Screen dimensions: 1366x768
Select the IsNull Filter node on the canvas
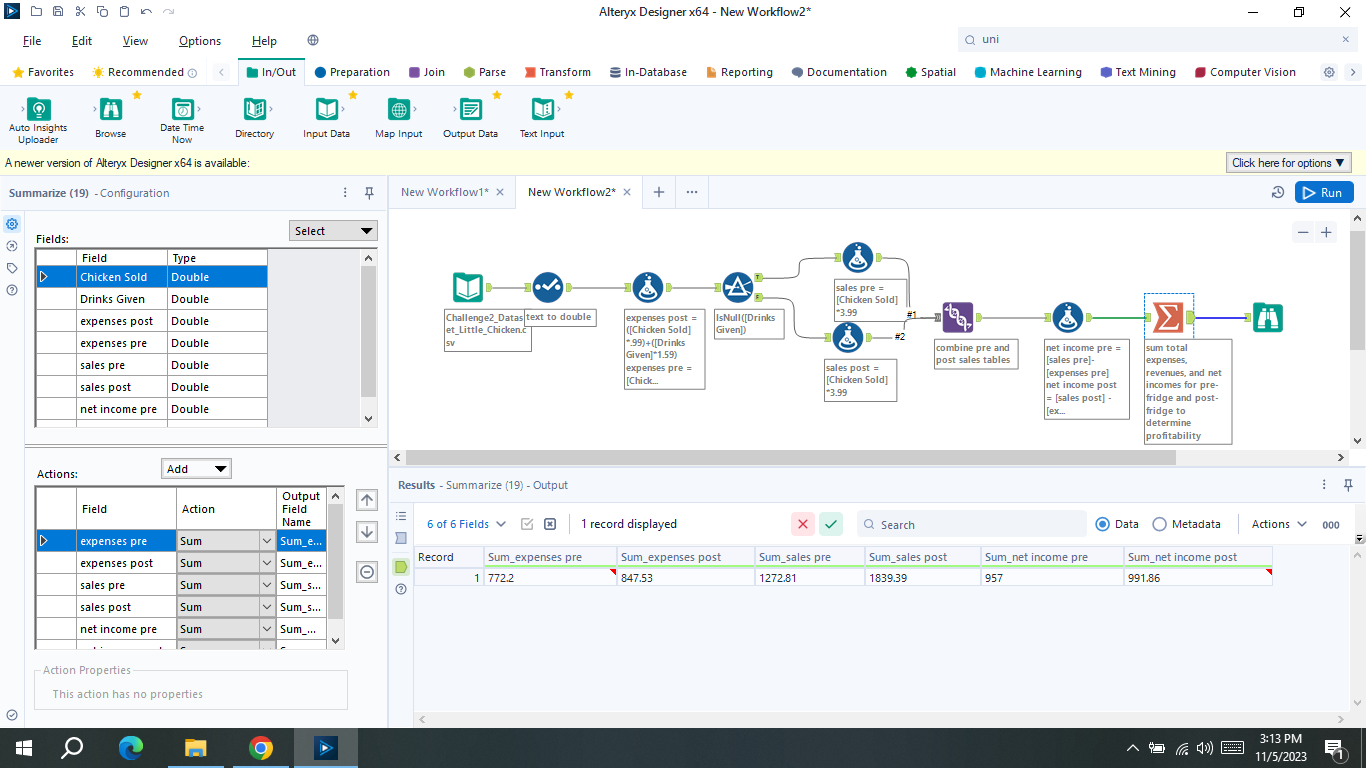coord(737,288)
